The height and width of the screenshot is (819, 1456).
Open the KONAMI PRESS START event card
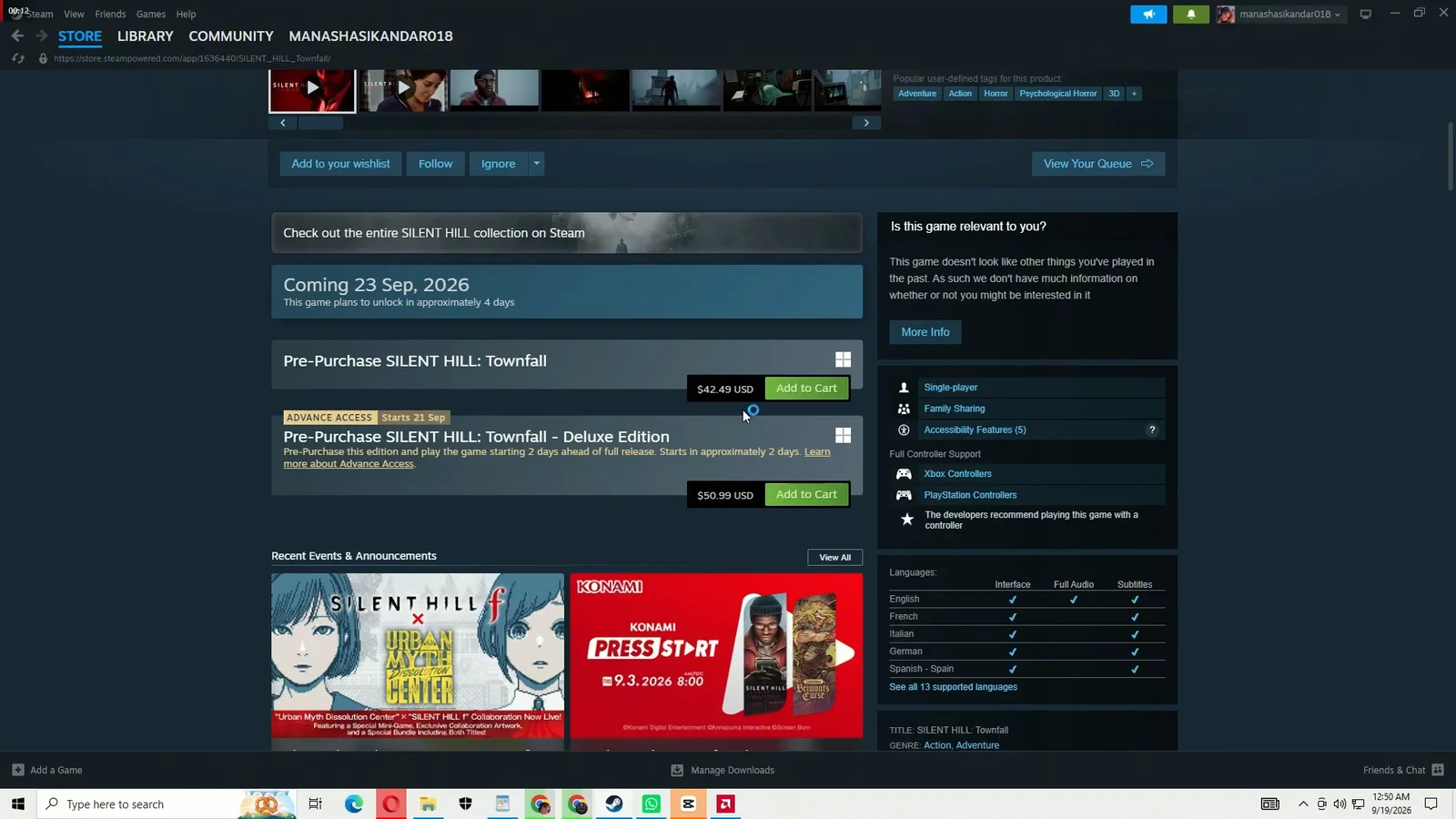pyautogui.click(x=716, y=655)
